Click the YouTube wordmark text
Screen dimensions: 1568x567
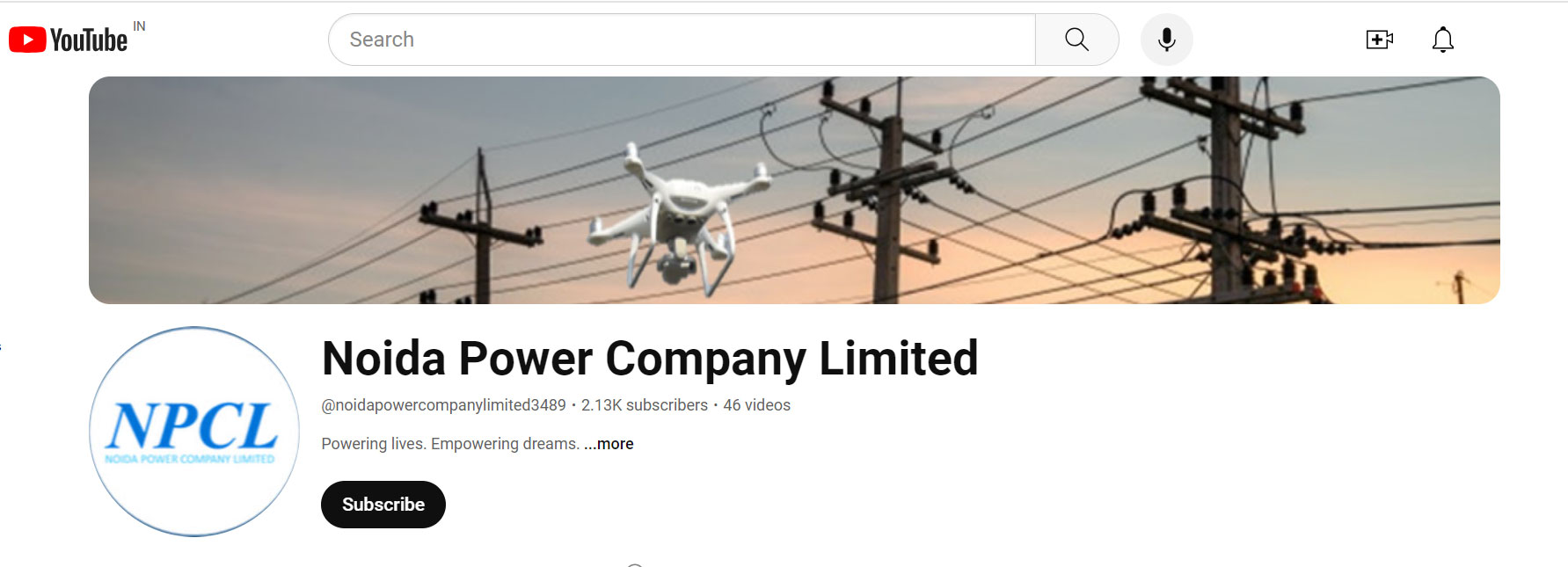(89, 40)
